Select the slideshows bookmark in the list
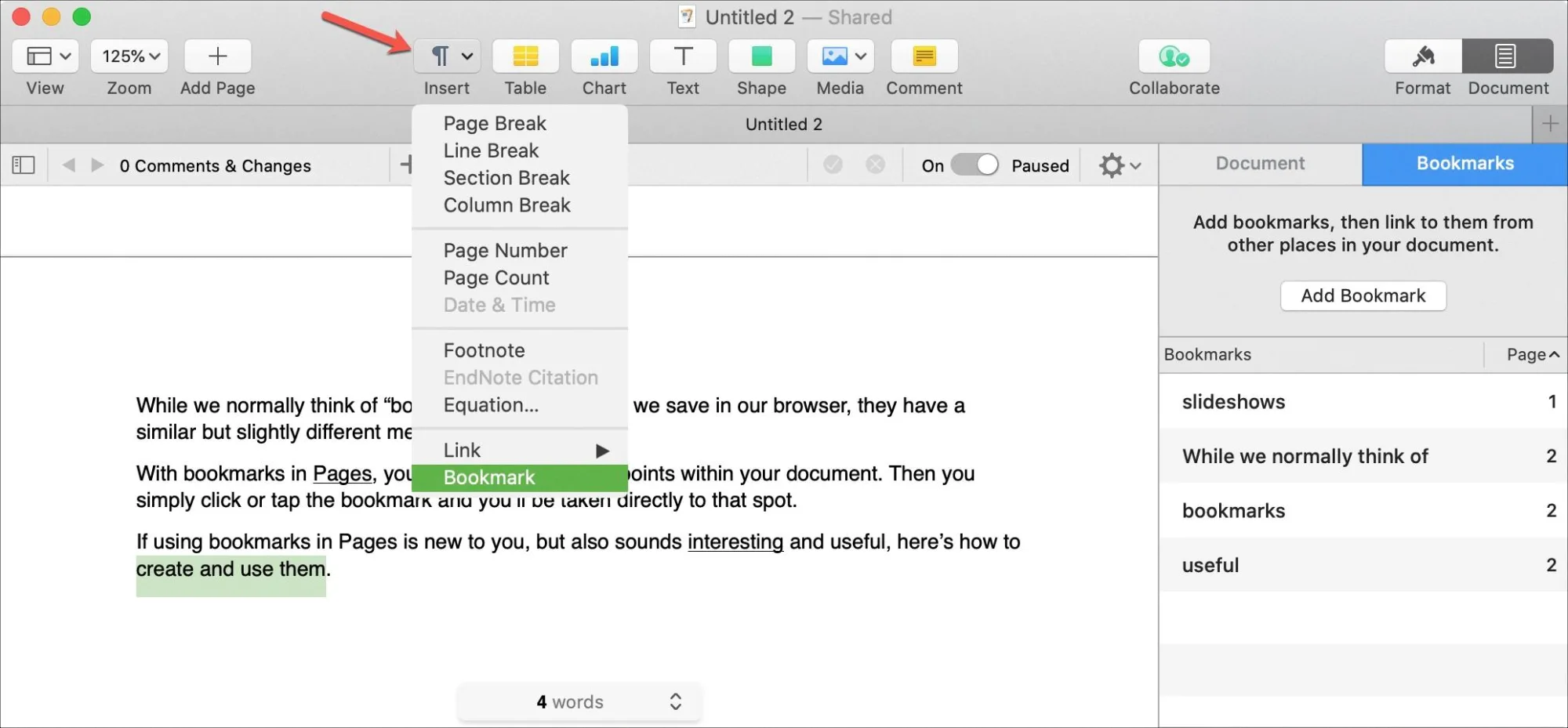Image resolution: width=1568 pixels, height=728 pixels. (x=1232, y=402)
